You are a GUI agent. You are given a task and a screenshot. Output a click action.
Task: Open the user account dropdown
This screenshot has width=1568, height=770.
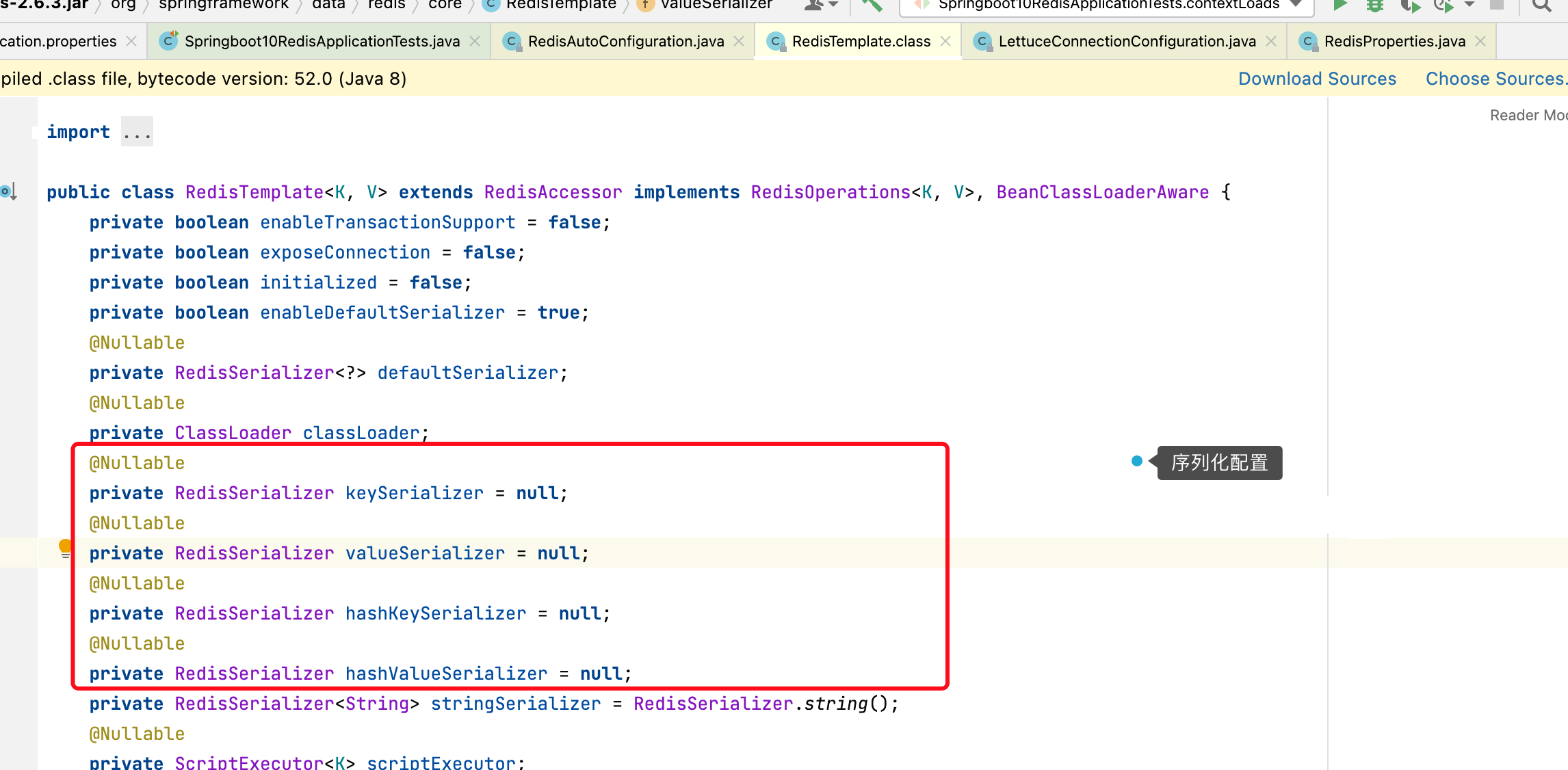[x=820, y=5]
